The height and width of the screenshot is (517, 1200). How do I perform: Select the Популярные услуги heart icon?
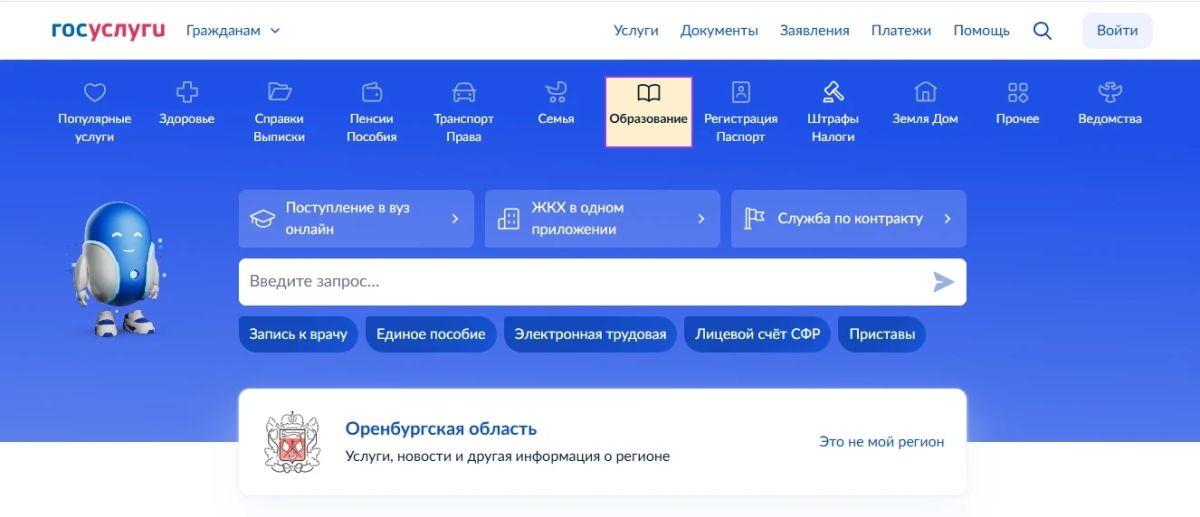94,93
